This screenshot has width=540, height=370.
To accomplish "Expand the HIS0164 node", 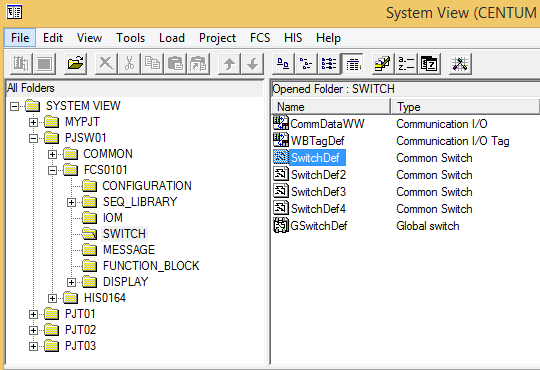I will pos(52,298).
